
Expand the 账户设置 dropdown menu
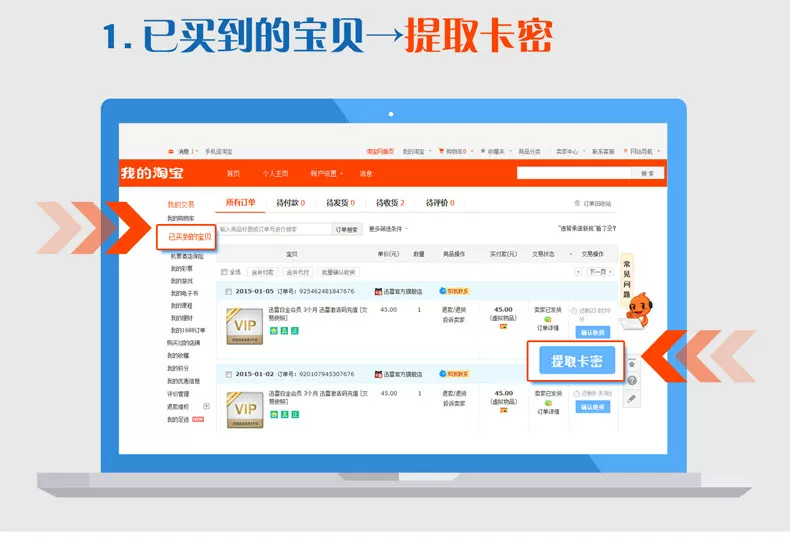(x=326, y=173)
